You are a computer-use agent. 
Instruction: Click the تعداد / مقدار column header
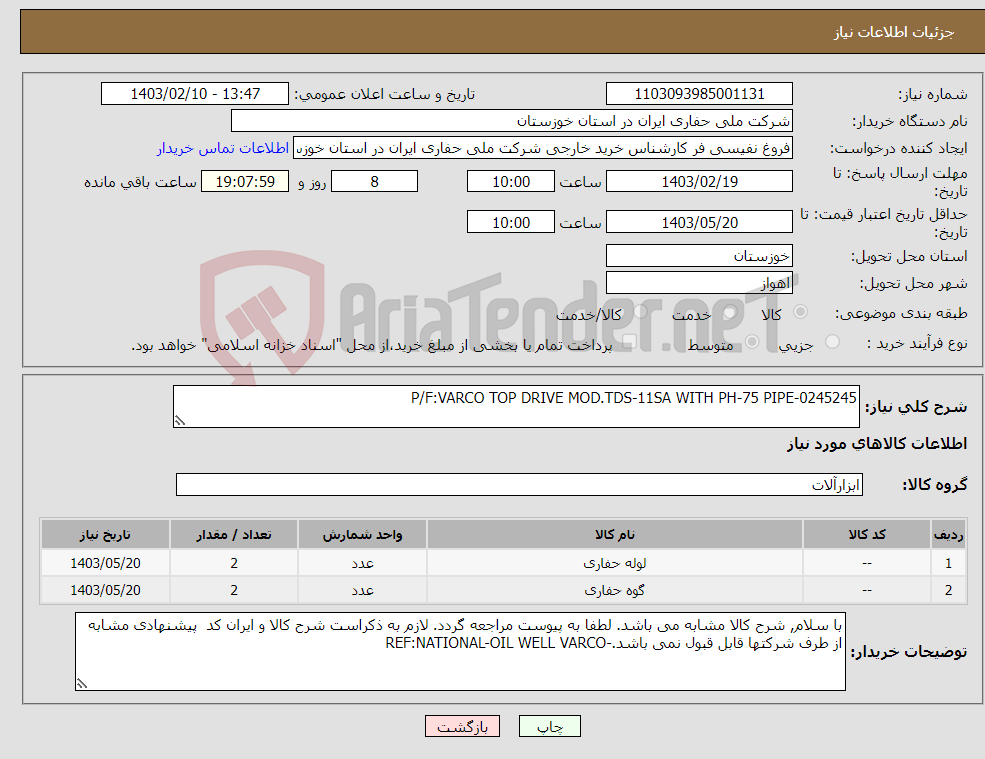pos(234,534)
